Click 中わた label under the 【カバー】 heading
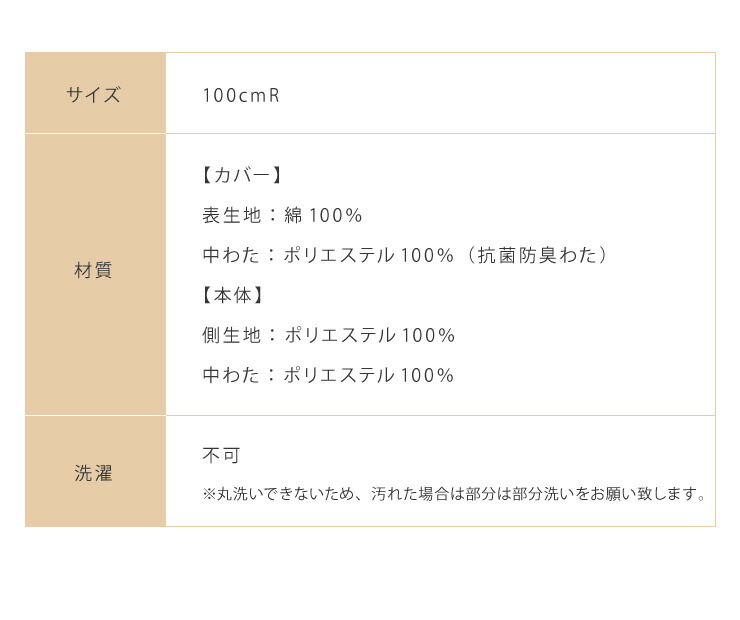The width and height of the screenshot is (740, 620). point(232,256)
